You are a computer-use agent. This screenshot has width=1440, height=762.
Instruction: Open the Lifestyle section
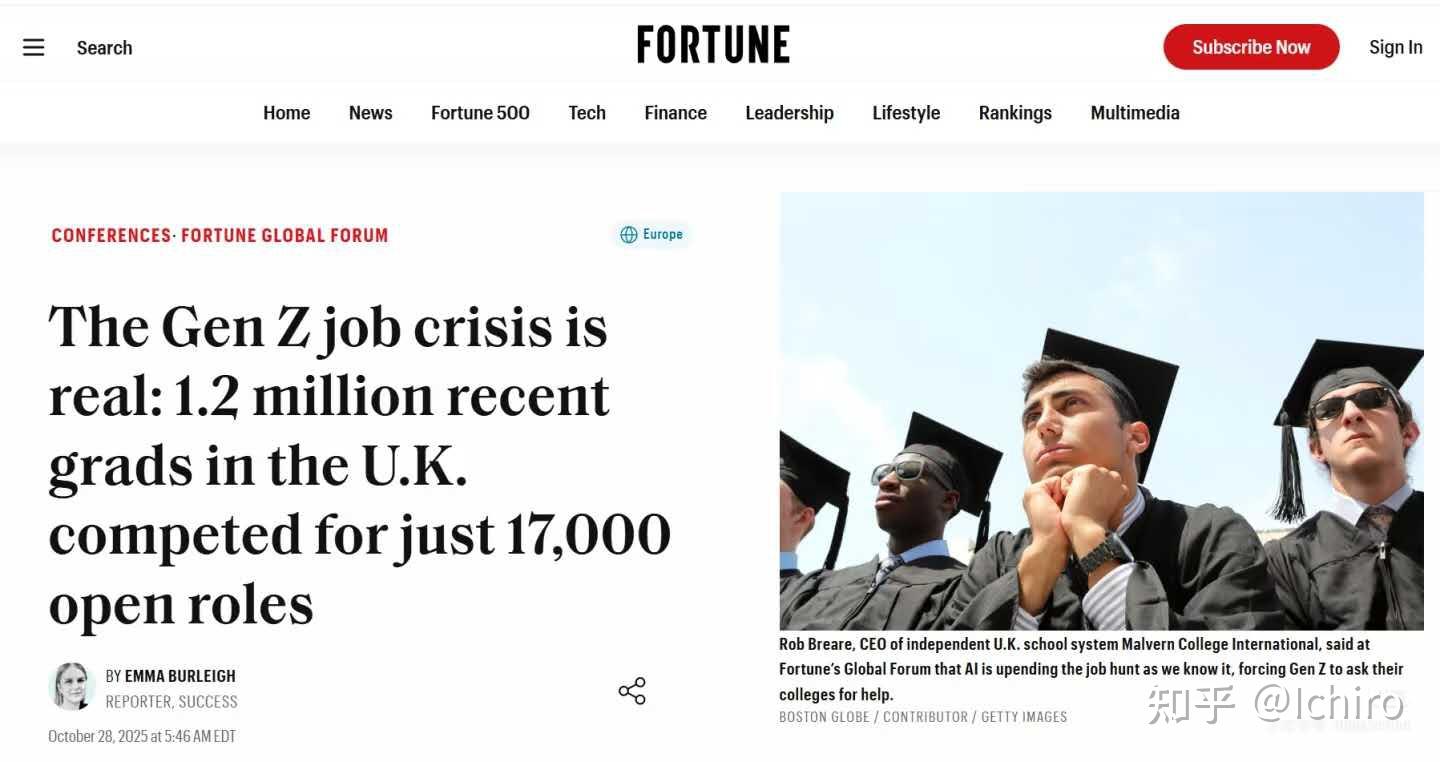point(906,113)
